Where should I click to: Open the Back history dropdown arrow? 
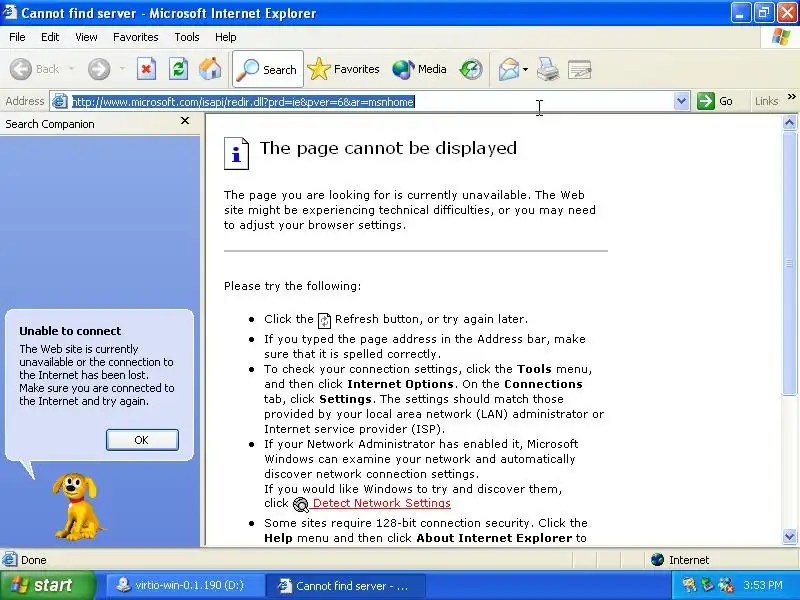pyautogui.click(x=71, y=69)
